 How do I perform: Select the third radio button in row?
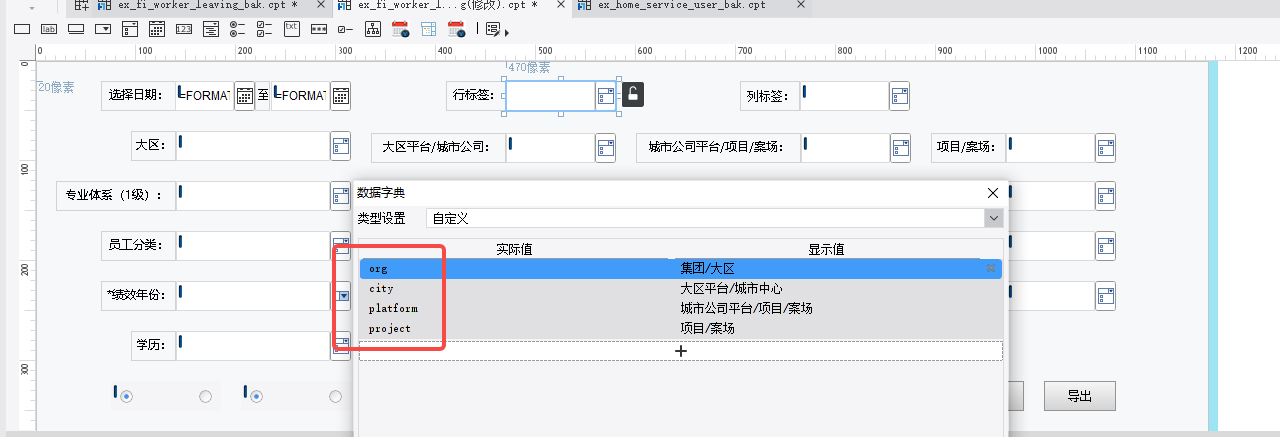pos(256,397)
